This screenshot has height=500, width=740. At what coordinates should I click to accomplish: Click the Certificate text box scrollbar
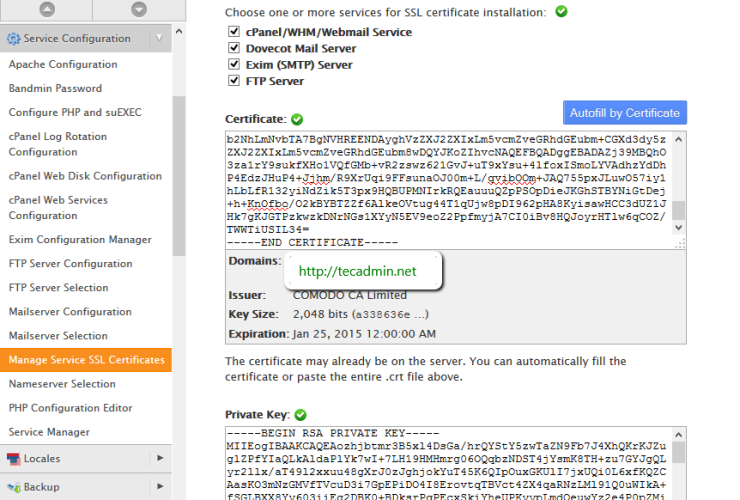click(678, 190)
